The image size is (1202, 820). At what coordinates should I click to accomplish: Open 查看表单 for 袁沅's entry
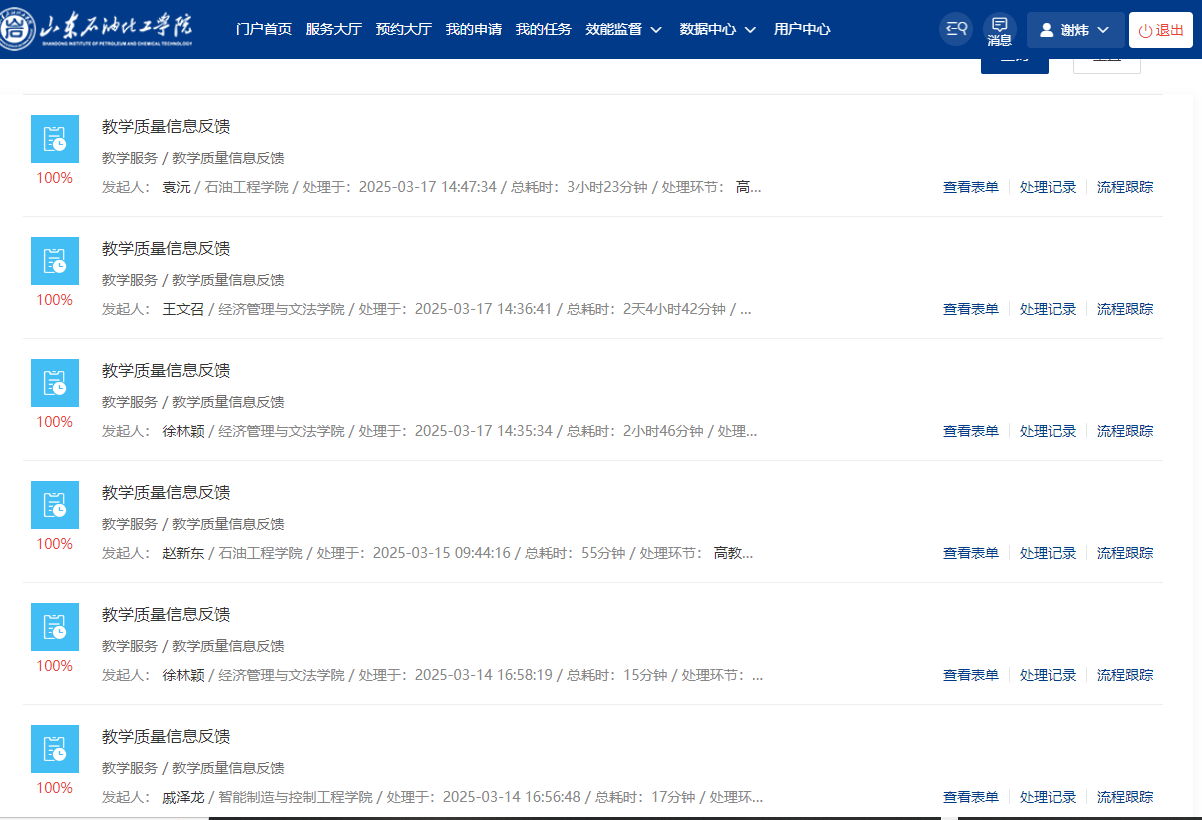[970, 187]
